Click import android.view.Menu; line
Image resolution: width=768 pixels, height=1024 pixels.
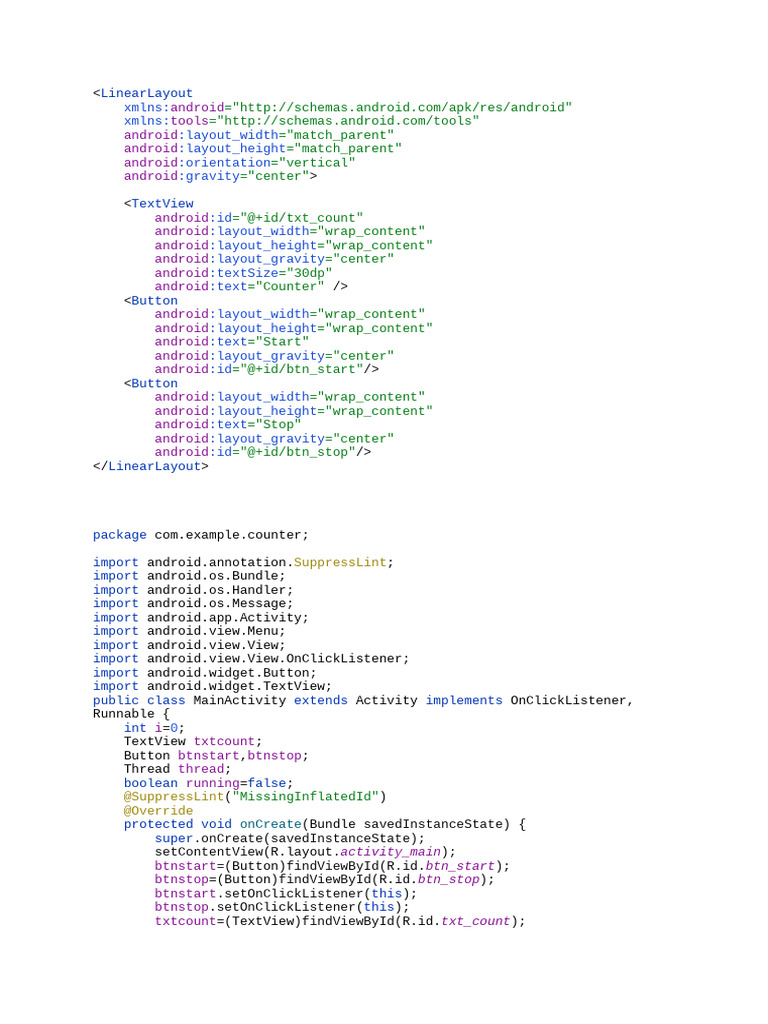coord(189,632)
